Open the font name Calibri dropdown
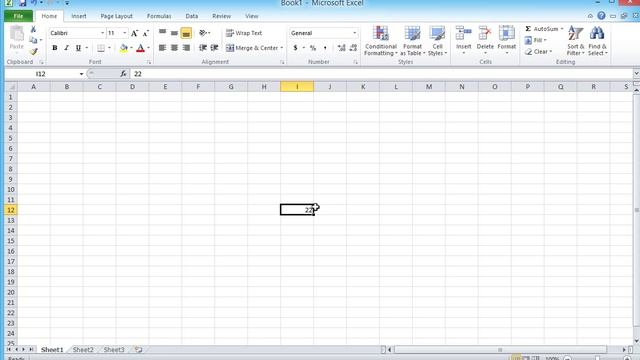This screenshot has height=360, width=640. [102, 33]
